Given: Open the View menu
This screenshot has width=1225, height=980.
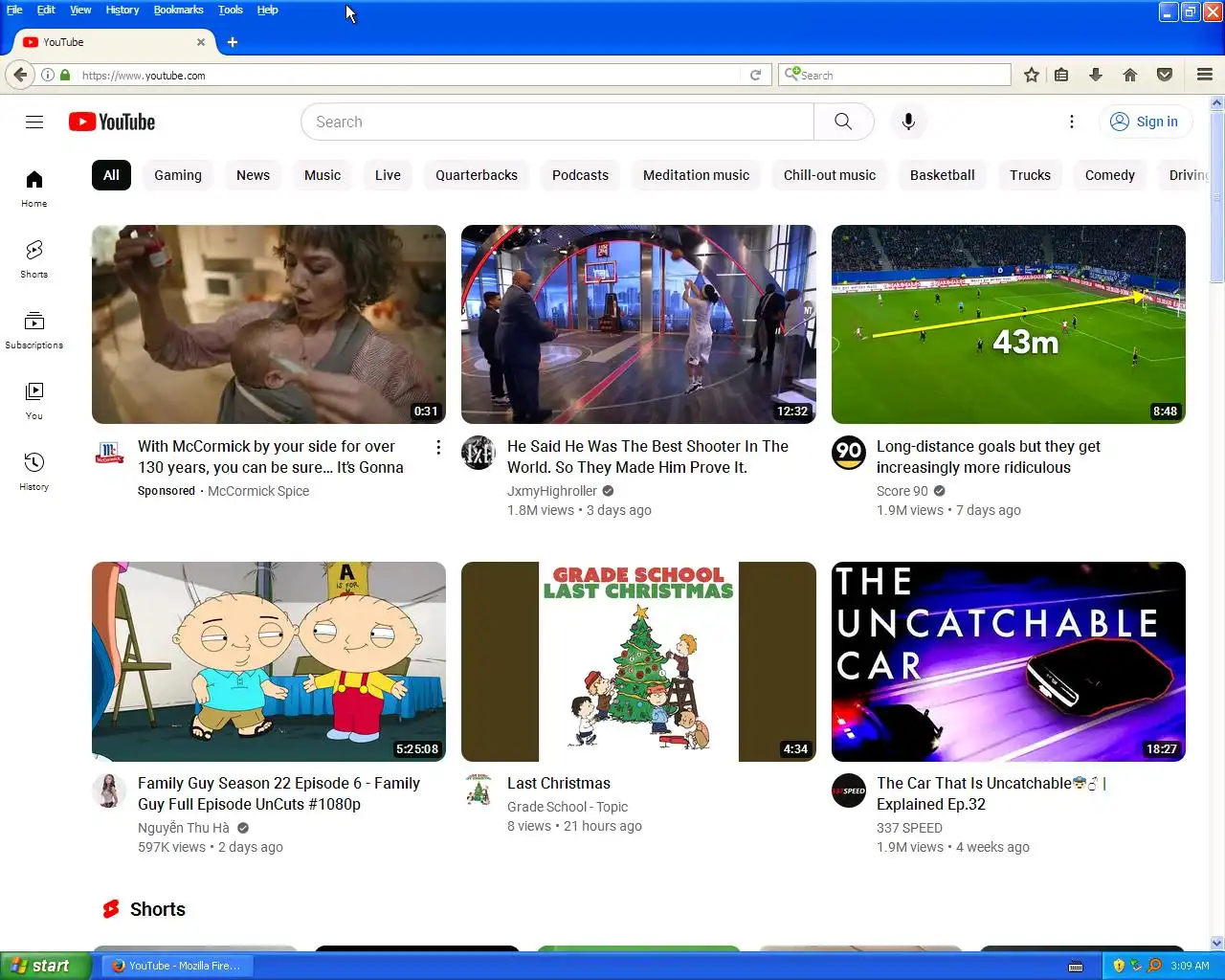Looking at the screenshot, I should tap(80, 10).
